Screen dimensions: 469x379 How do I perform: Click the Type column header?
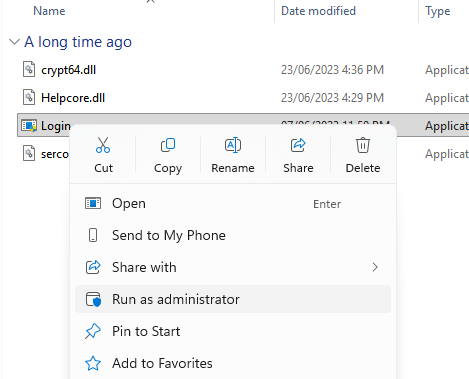[437, 11]
